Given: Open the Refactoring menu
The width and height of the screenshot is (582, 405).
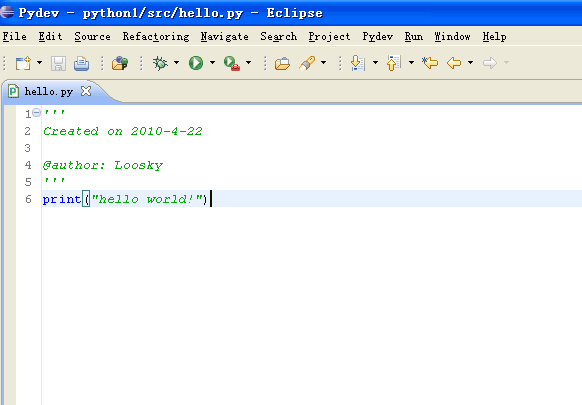Looking at the screenshot, I should coord(156,36).
